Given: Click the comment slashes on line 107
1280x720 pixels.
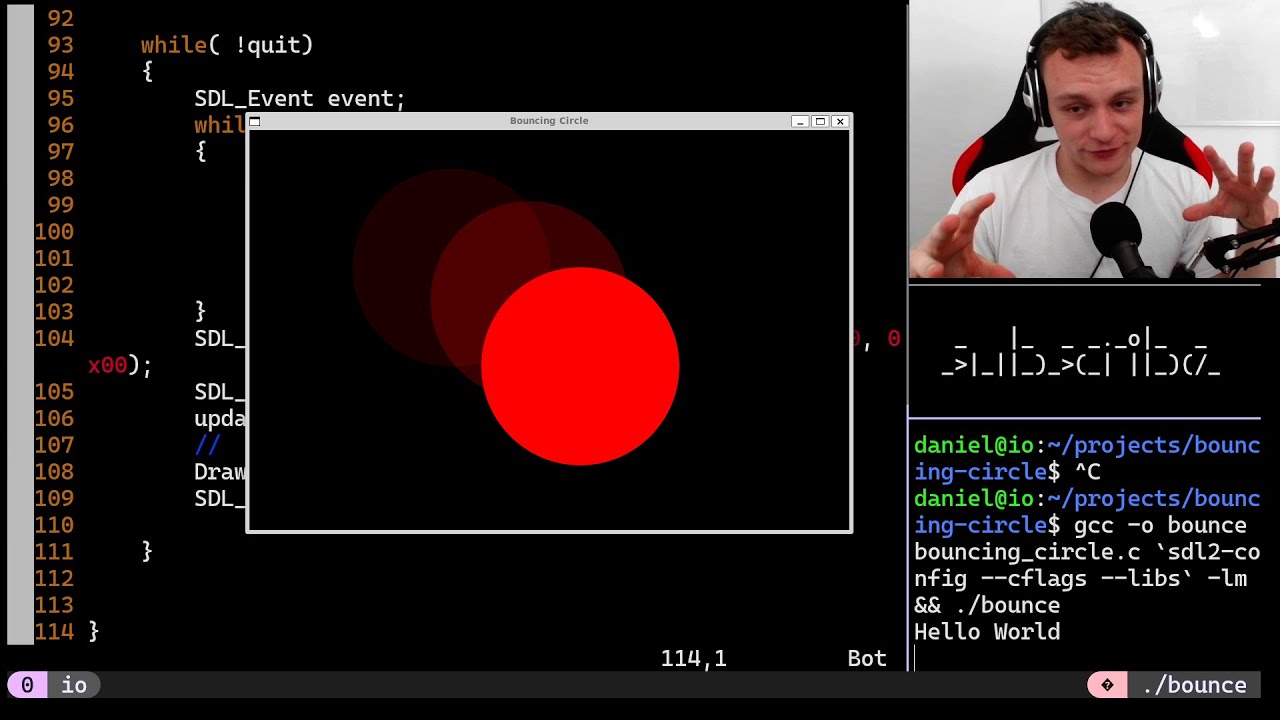Looking at the screenshot, I should [207, 445].
